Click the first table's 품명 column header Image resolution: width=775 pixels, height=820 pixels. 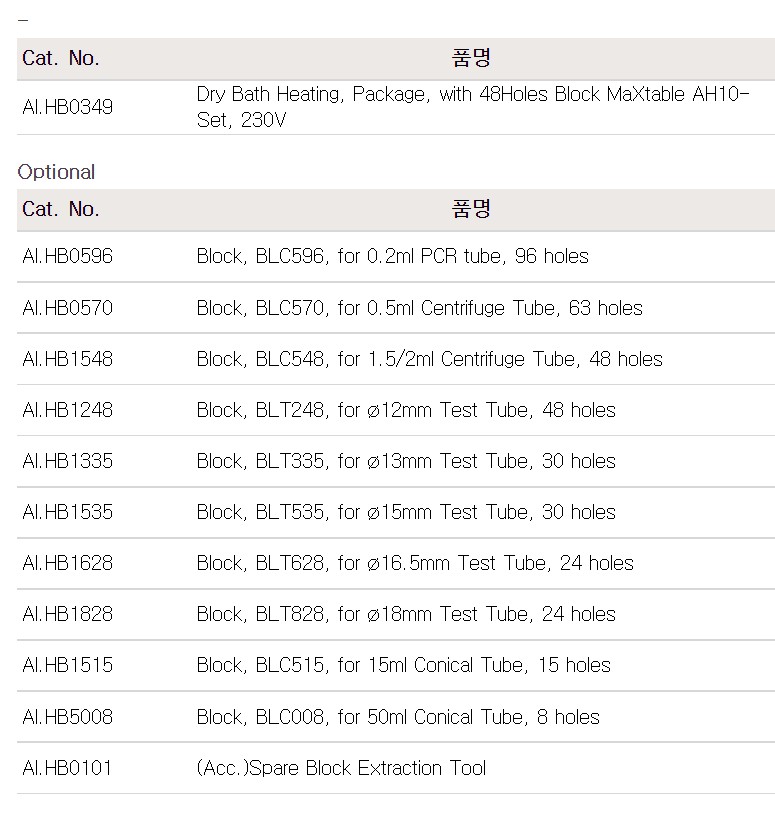point(472,58)
